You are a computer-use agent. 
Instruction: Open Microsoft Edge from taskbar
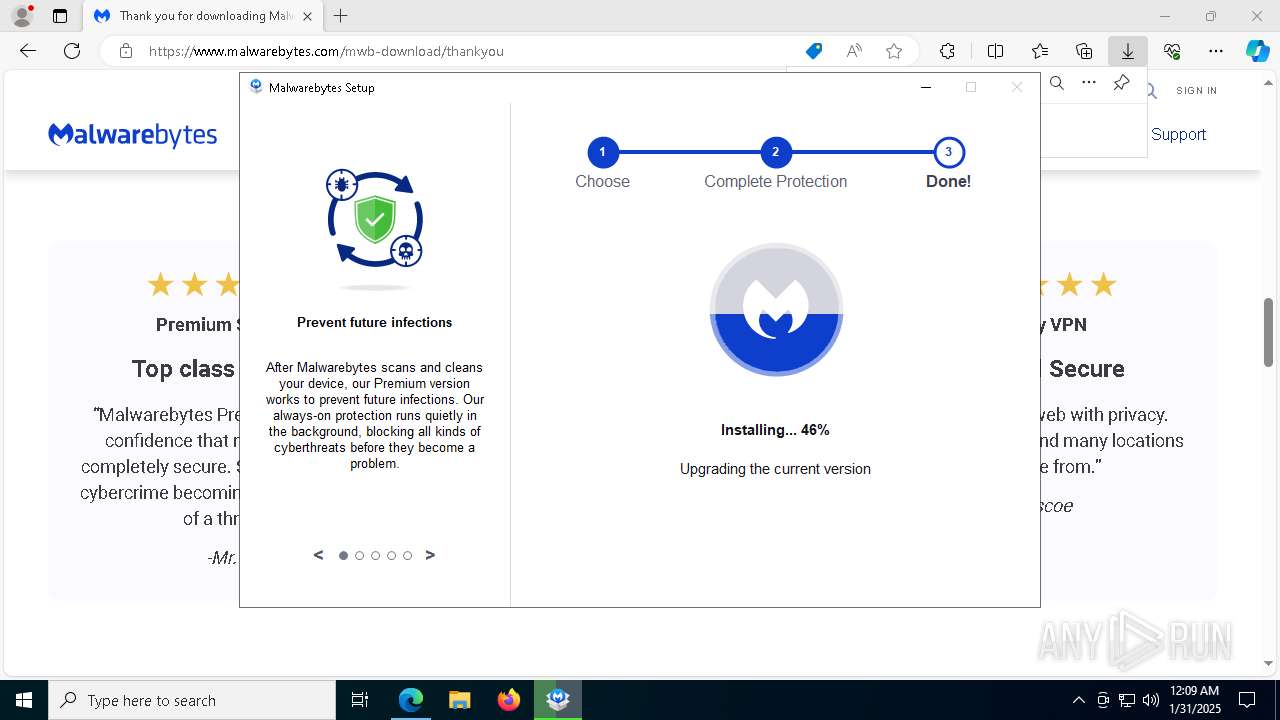pyautogui.click(x=411, y=700)
